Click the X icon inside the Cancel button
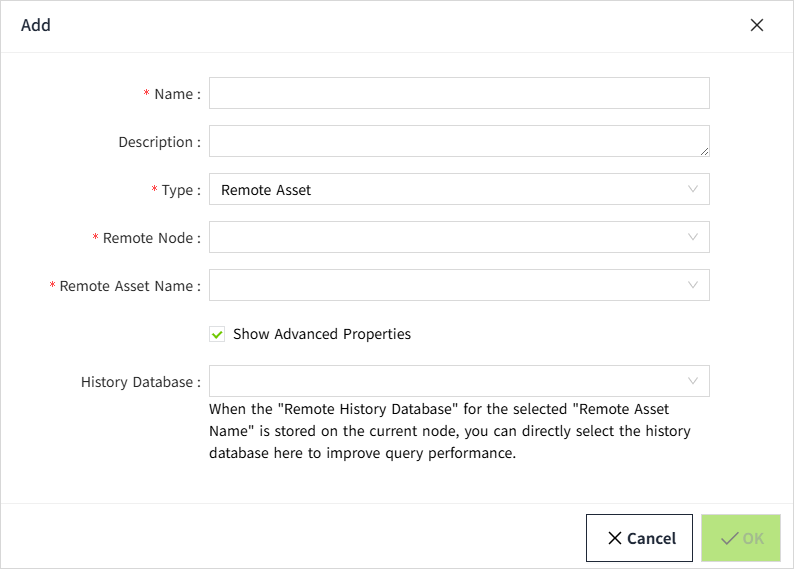The image size is (794, 569). click(614, 539)
